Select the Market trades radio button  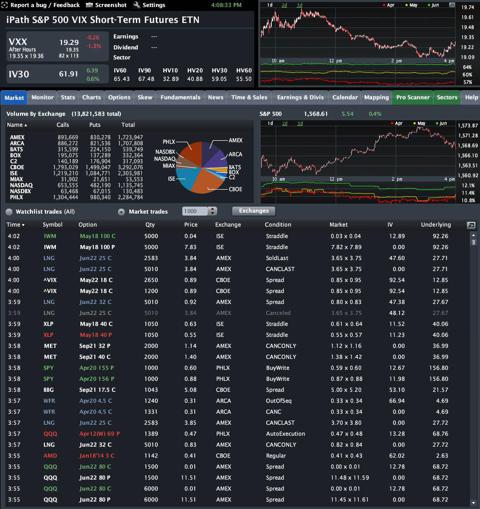(x=121, y=212)
